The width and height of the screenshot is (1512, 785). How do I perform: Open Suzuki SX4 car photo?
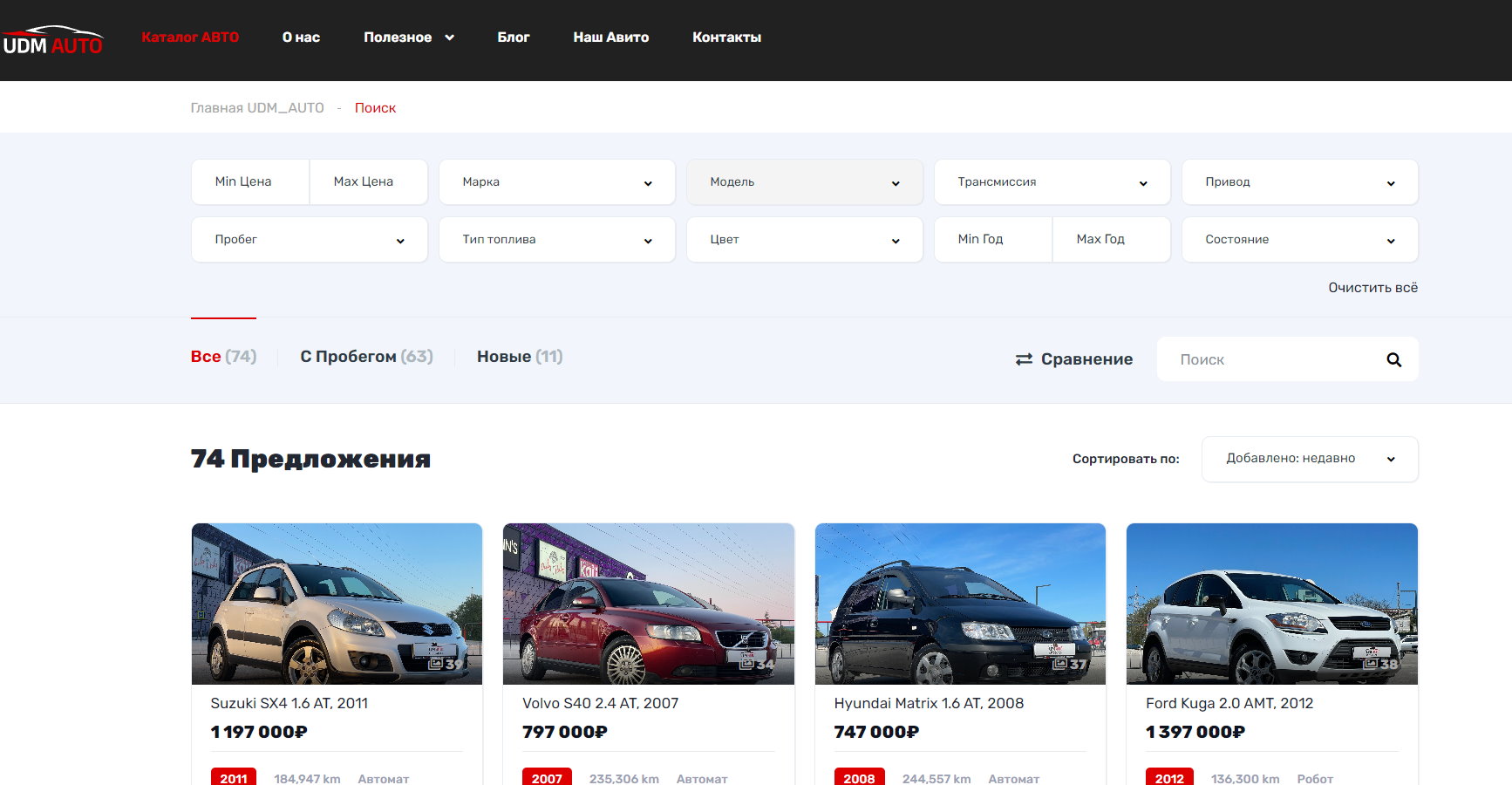(x=337, y=604)
